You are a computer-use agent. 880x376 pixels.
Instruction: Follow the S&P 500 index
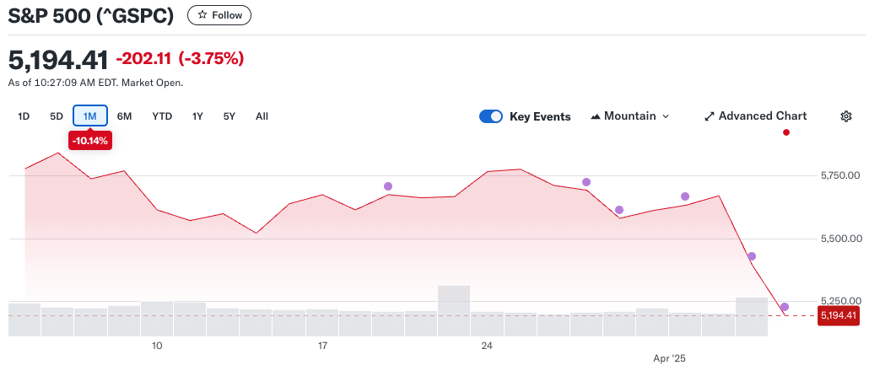click(x=219, y=15)
